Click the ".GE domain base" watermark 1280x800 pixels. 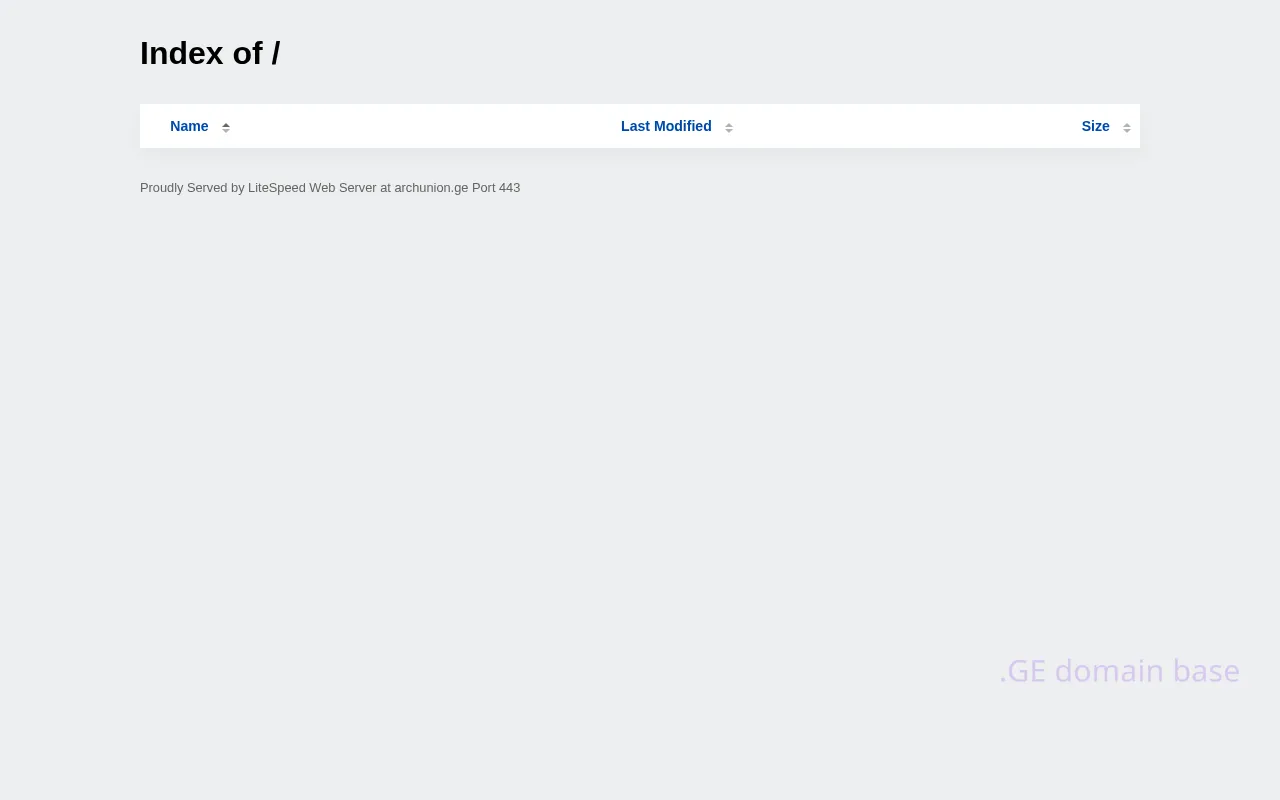click(1119, 671)
